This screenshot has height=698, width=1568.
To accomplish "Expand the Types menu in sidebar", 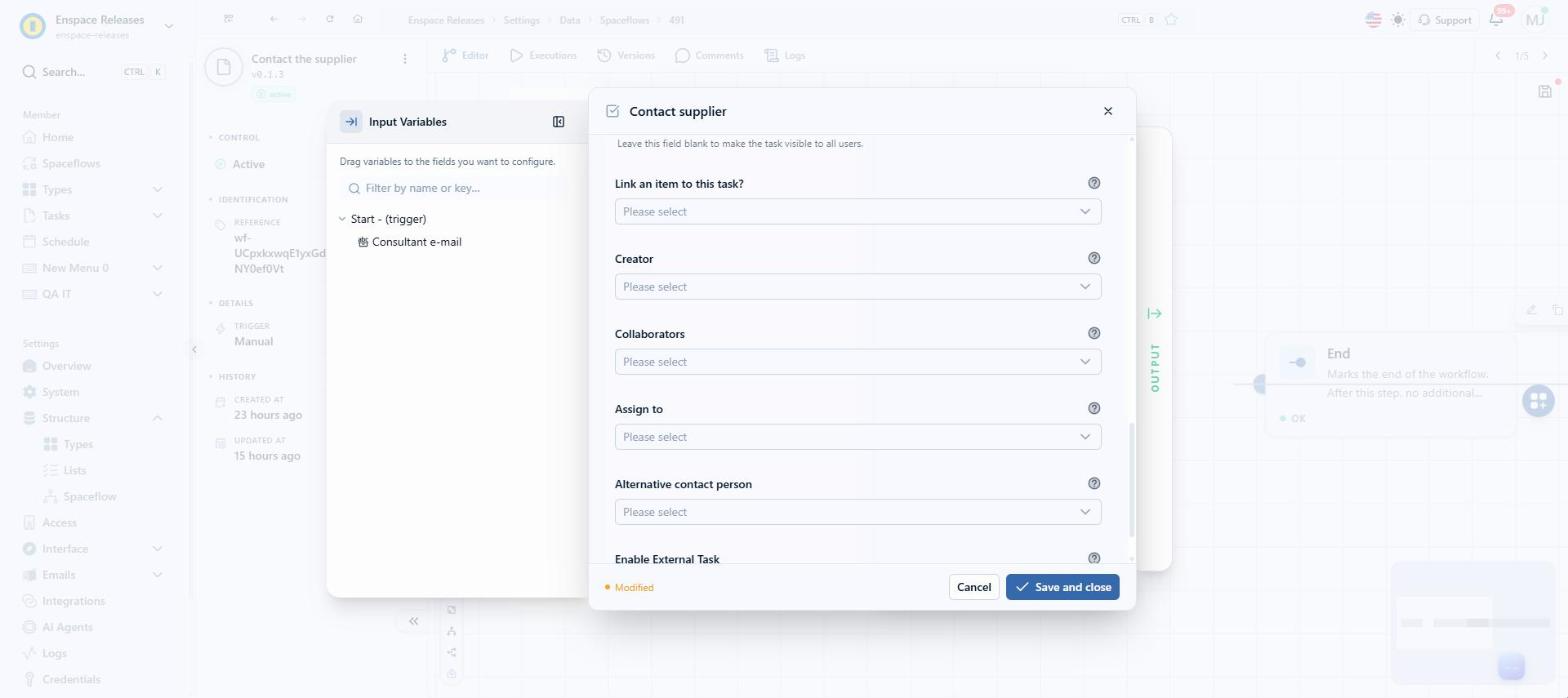I will click(x=157, y=190).
